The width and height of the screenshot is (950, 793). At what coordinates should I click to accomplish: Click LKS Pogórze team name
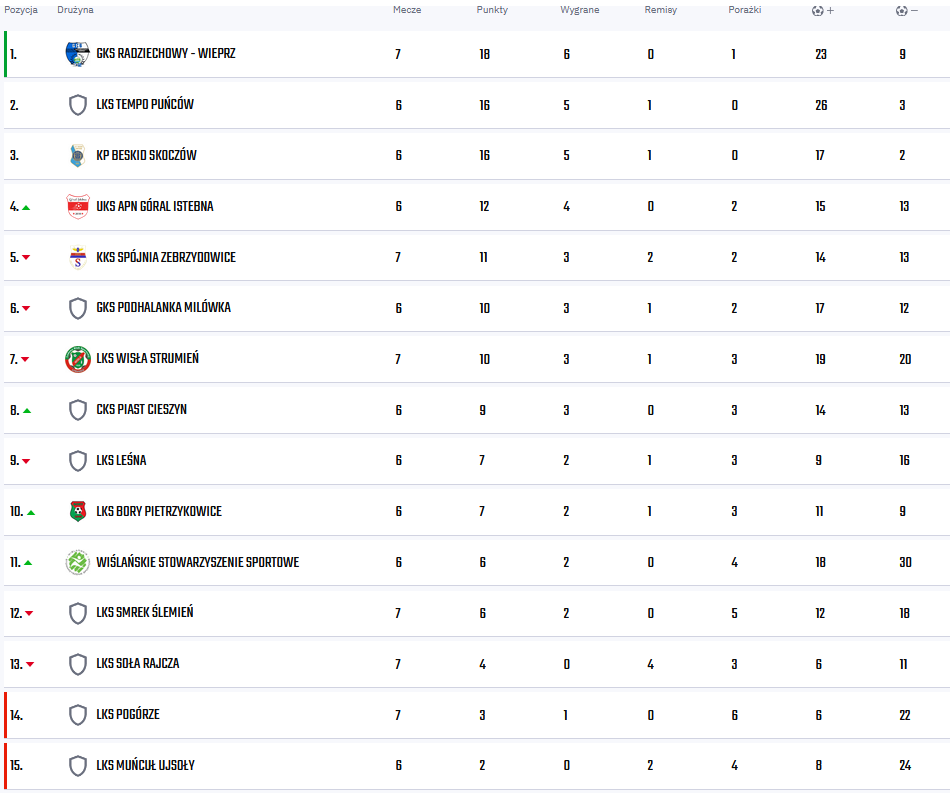(x=128, y=714)
